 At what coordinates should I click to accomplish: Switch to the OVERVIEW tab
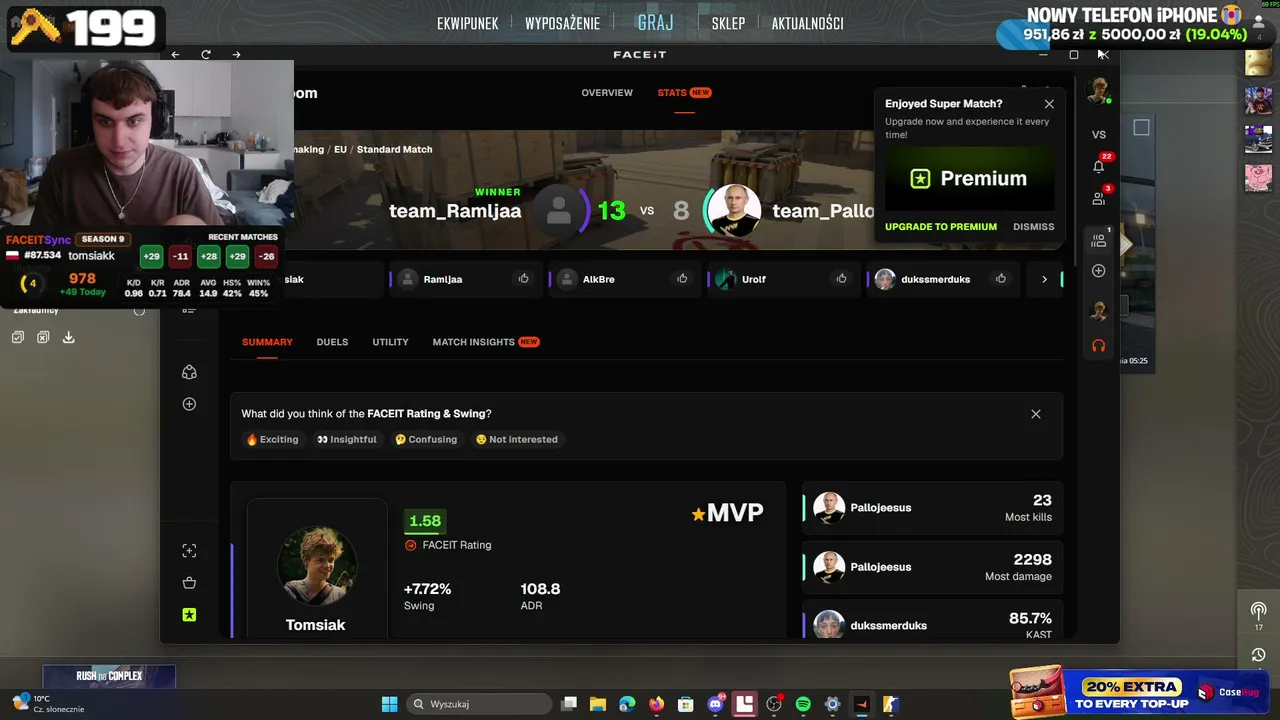tap(607, 93)
